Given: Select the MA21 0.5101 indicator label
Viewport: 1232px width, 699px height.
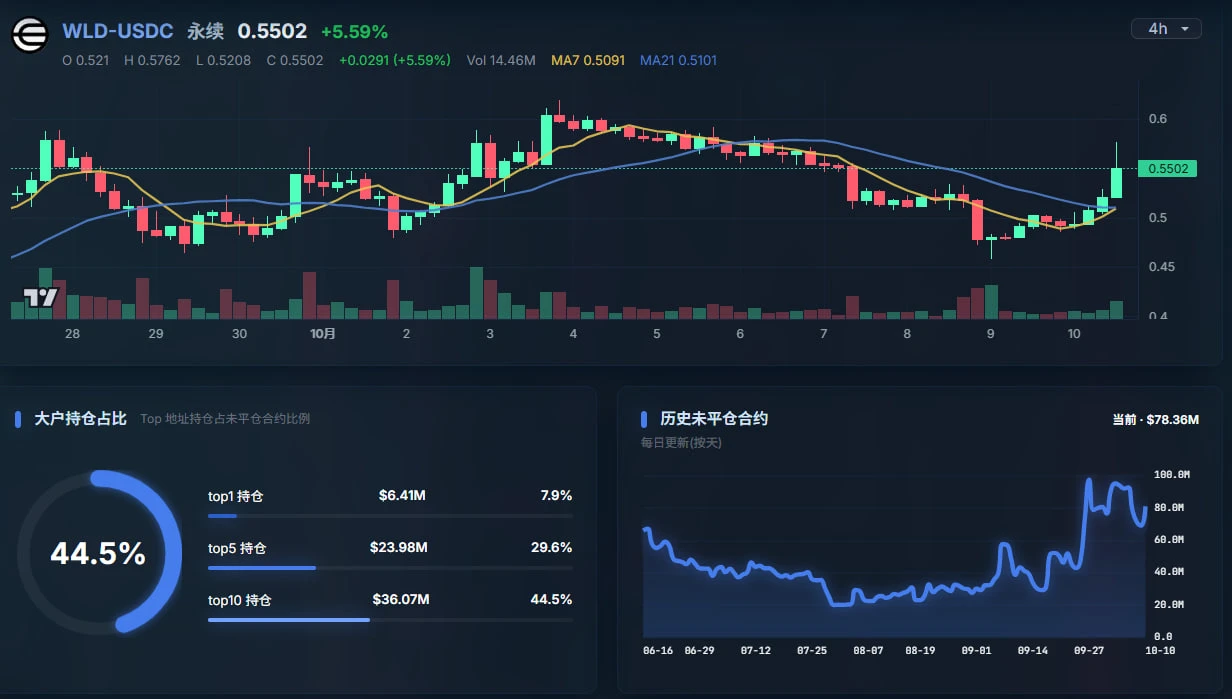Looking at the screenshot, I should [x=678, y=60].
